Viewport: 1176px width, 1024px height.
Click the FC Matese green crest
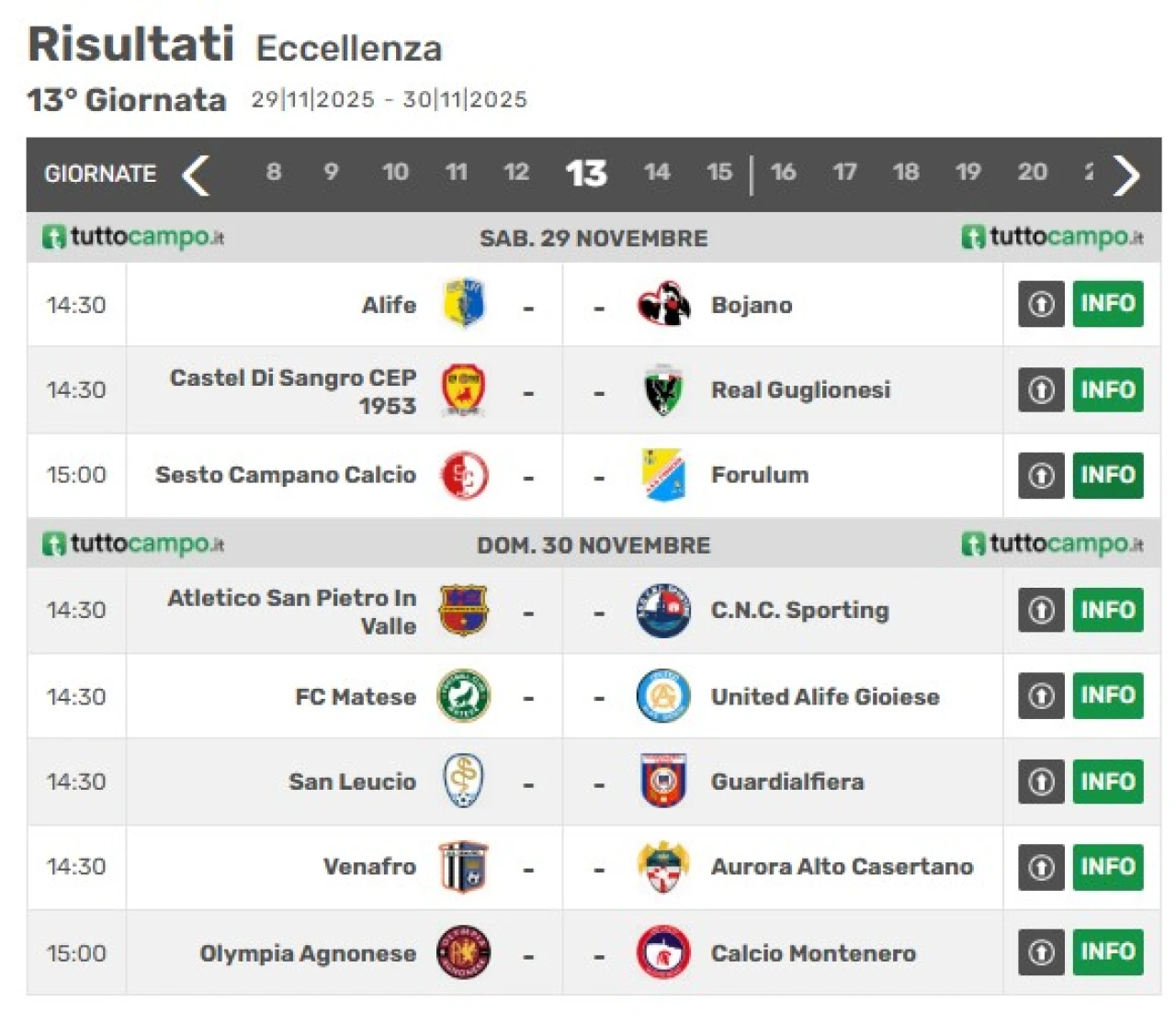click(x=464, y=696)
